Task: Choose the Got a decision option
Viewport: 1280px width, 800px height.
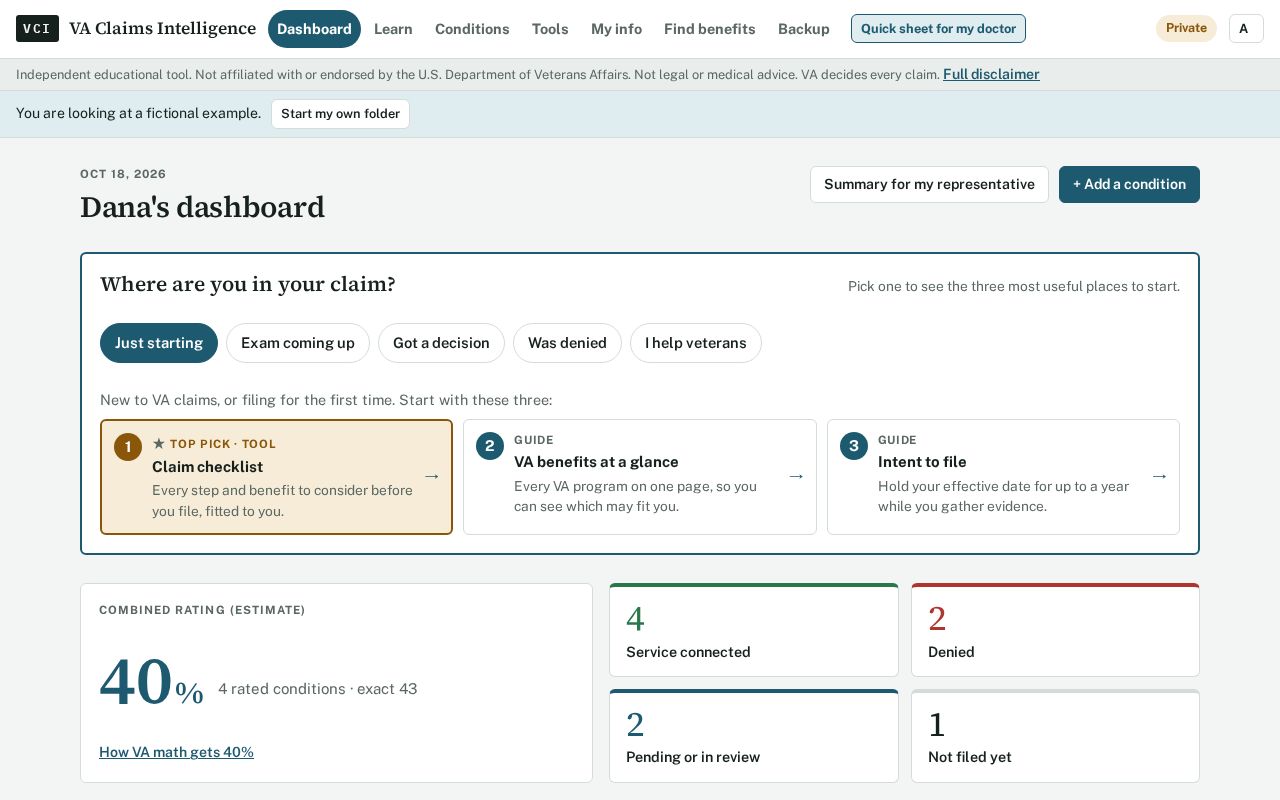Action: pos(441,343)
